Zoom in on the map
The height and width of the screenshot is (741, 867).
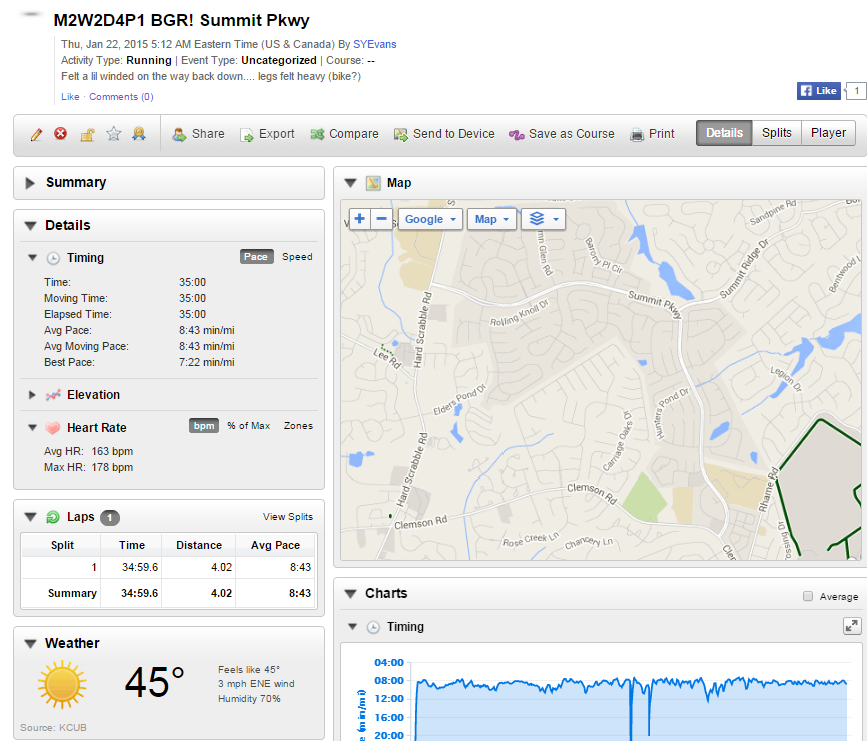coord(359,219)
